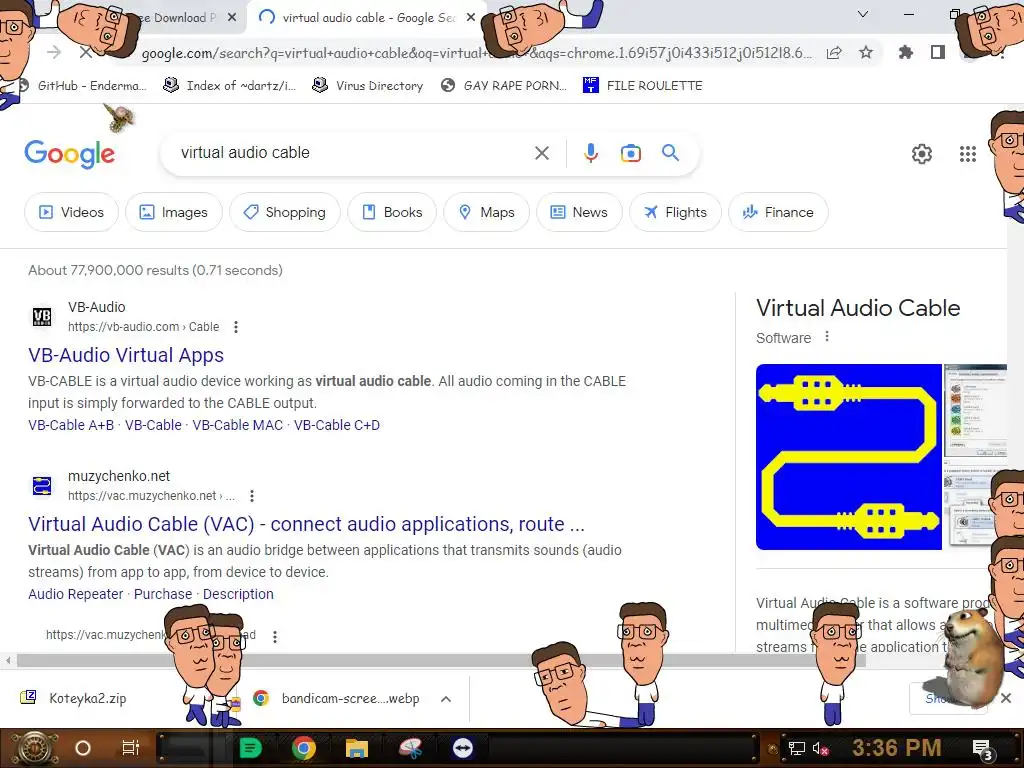Filter results by Videos
This screenshot has height=768, width=1024.
pyautogui.click(x=71, y=212)
